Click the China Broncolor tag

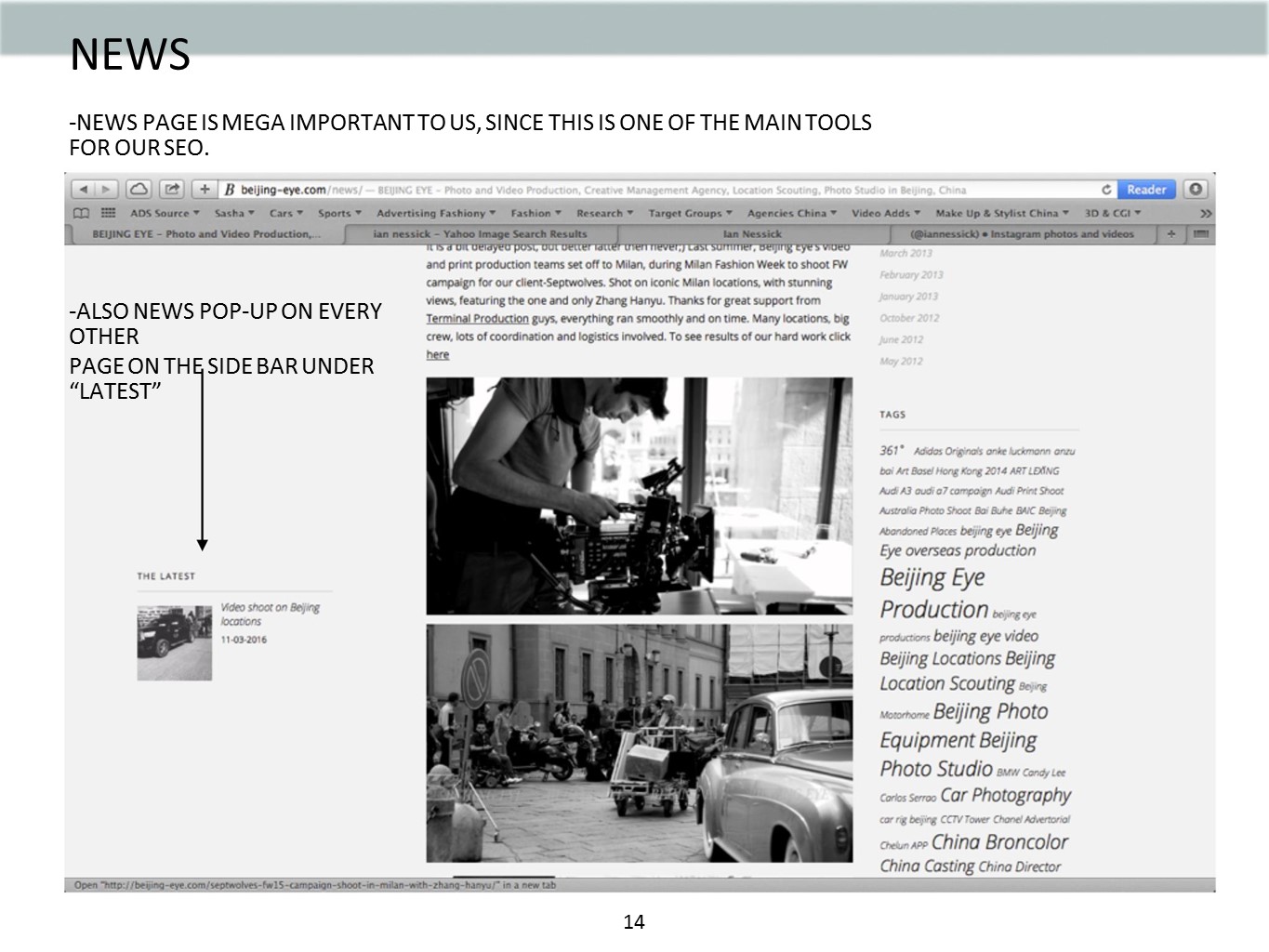999,842
